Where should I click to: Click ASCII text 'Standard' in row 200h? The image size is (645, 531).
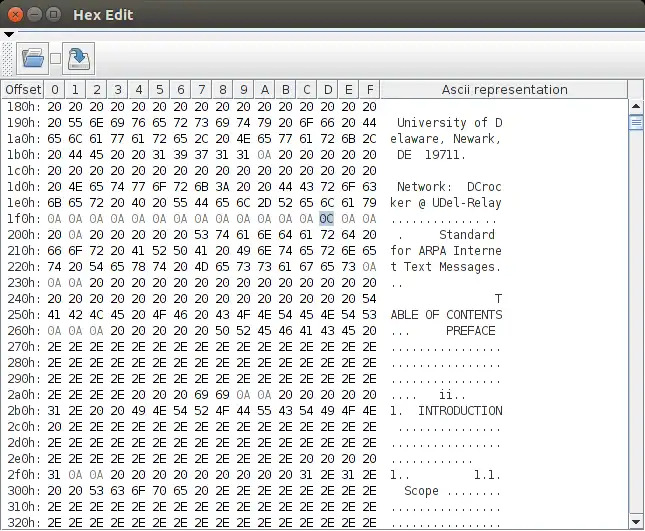coord(467,235)
